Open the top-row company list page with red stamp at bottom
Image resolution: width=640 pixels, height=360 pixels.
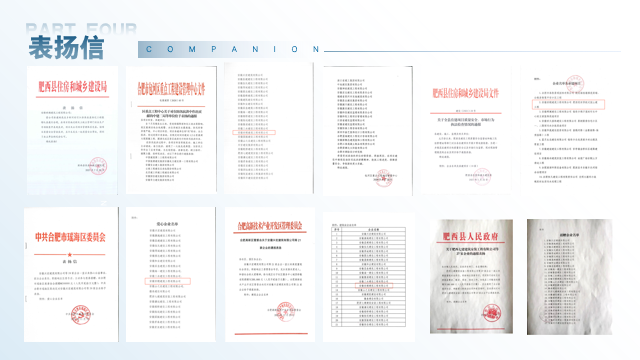[367, 131]
